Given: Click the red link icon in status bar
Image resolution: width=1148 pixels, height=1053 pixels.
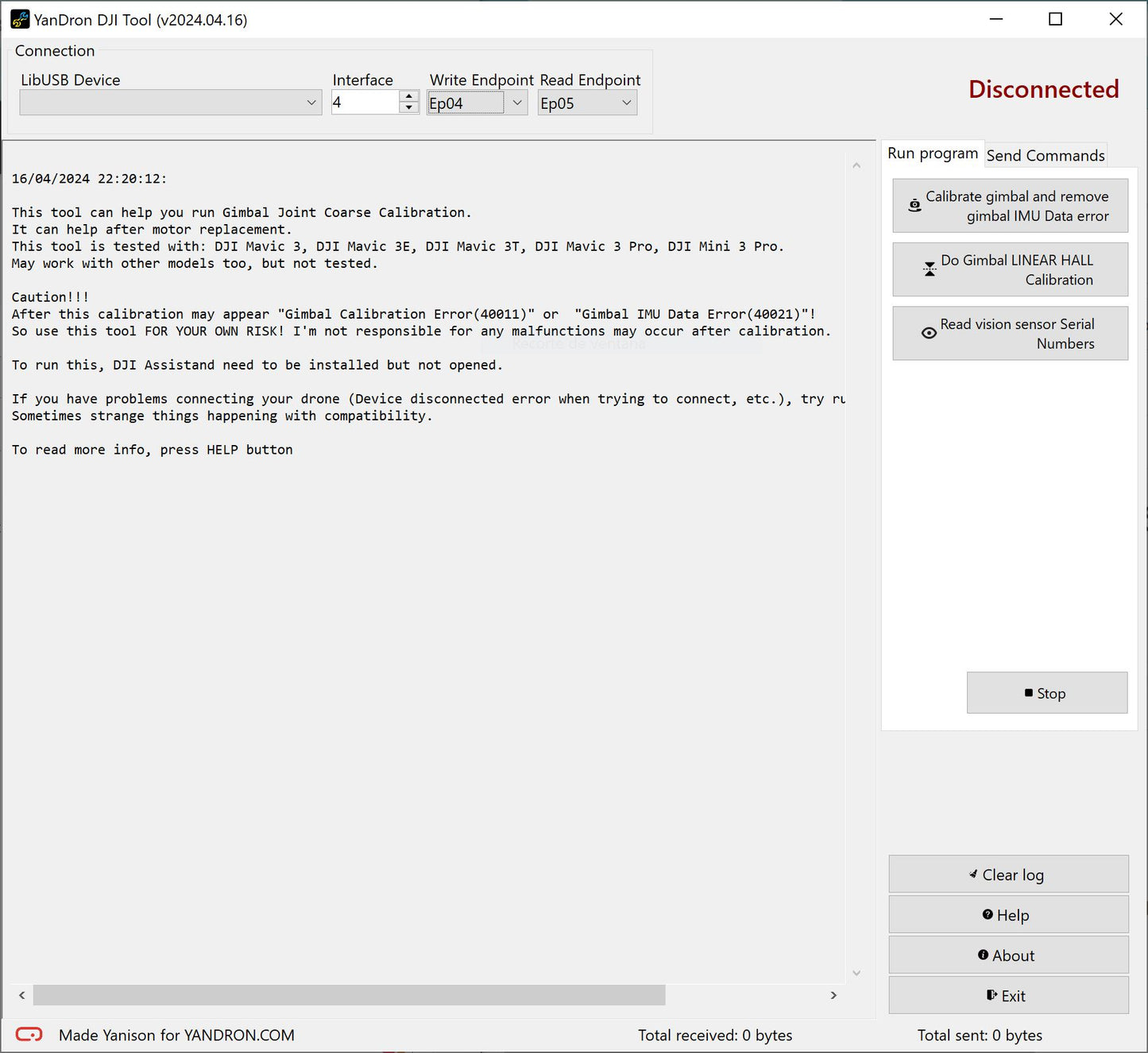Looking at the screenshot, I should tap(29, 1034).
